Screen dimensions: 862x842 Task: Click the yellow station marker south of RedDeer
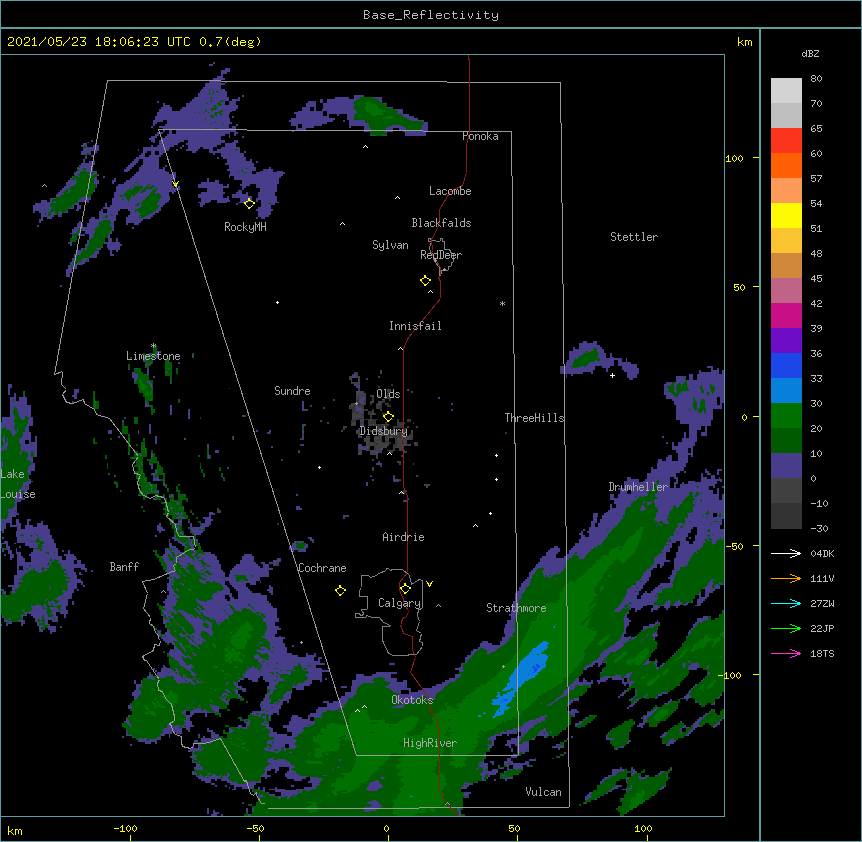[425, 281]
